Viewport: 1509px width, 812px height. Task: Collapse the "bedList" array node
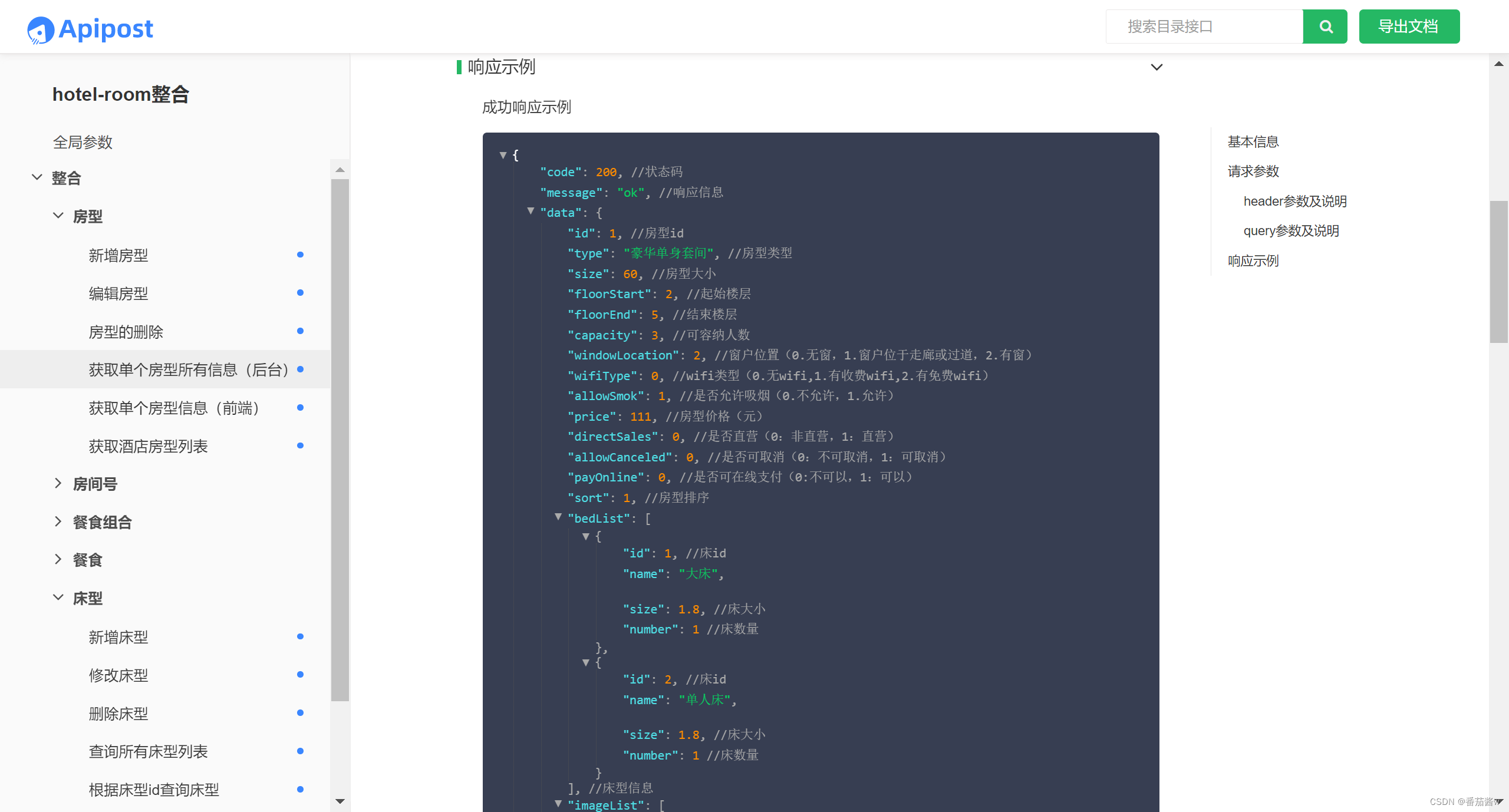tap(558, 517)
